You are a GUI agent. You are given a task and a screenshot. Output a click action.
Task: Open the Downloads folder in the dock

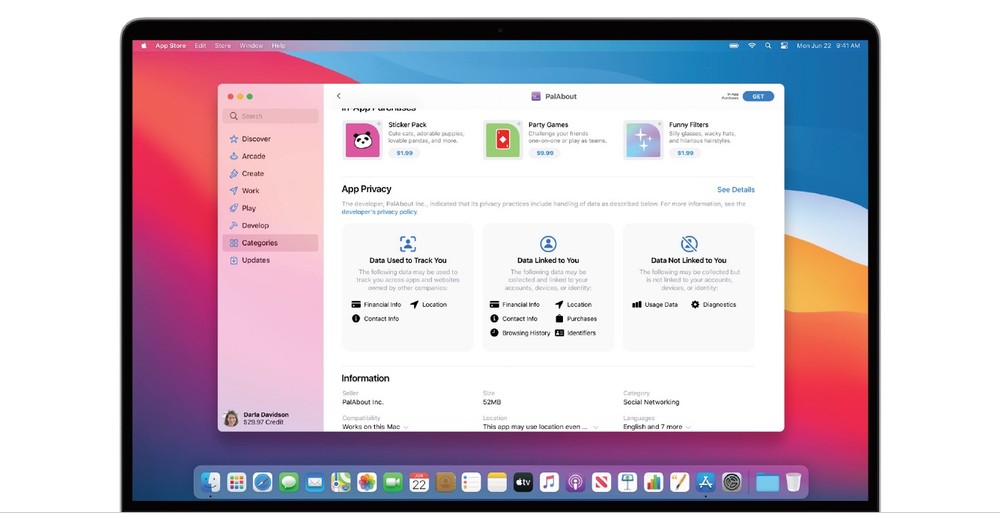point(767,482)
